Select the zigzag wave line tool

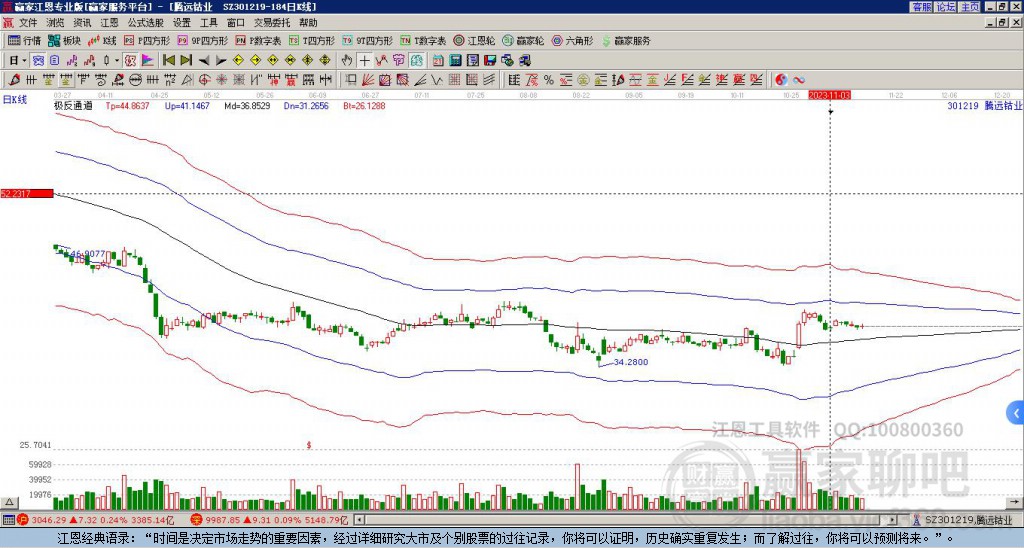(x=436, y=80)
